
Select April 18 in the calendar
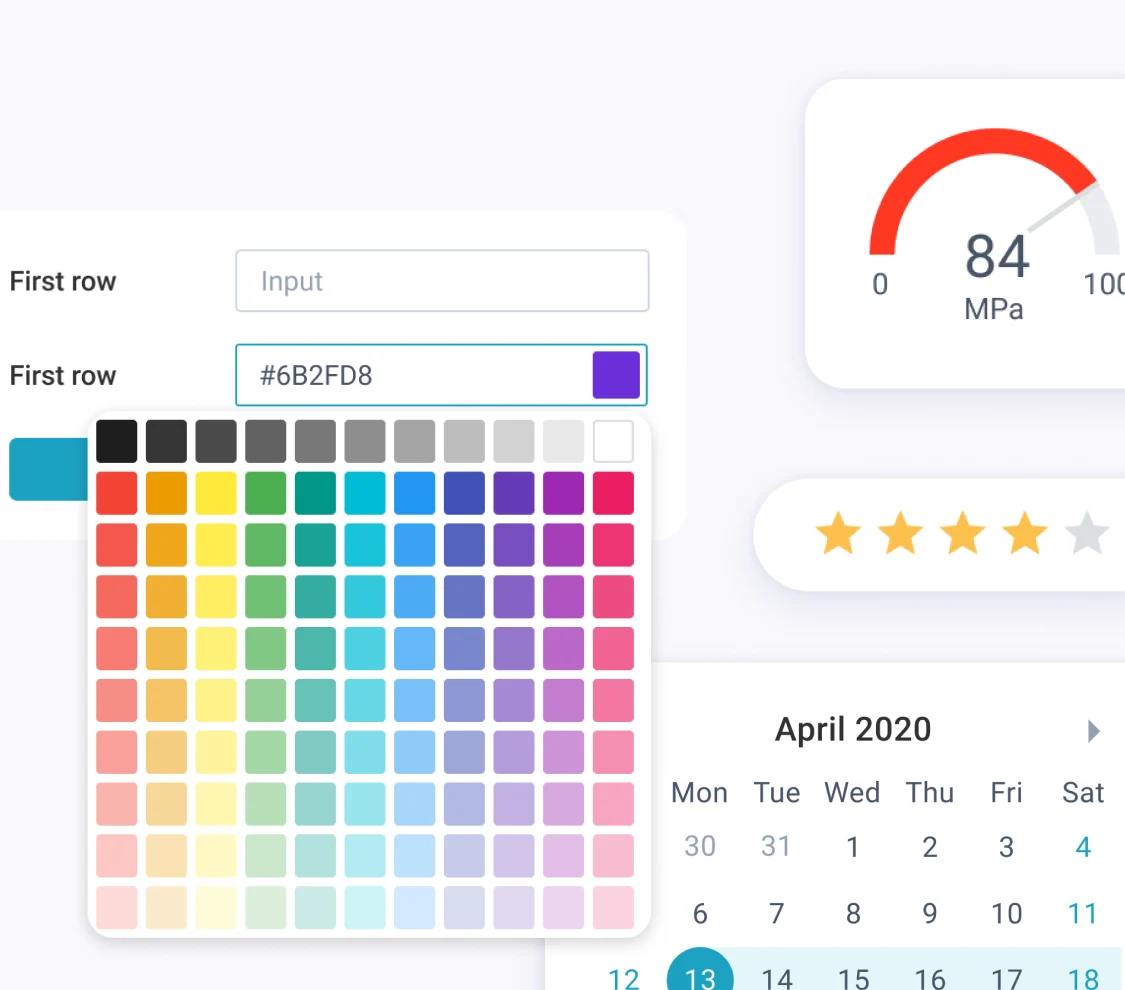1083,979
